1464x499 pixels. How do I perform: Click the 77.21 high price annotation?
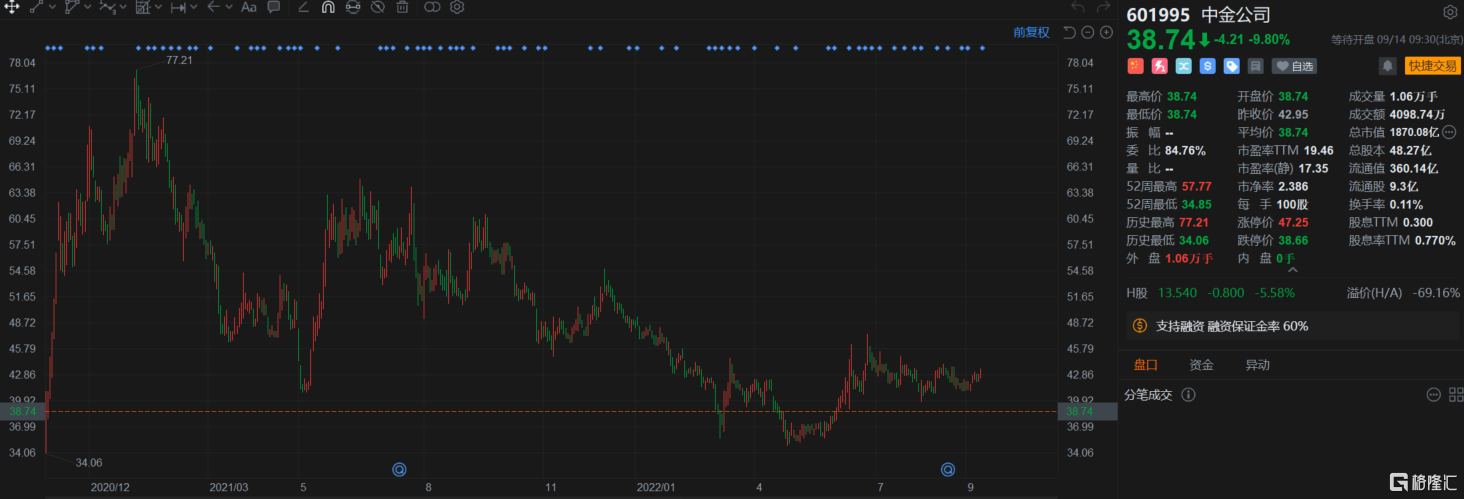coord(179,61)
